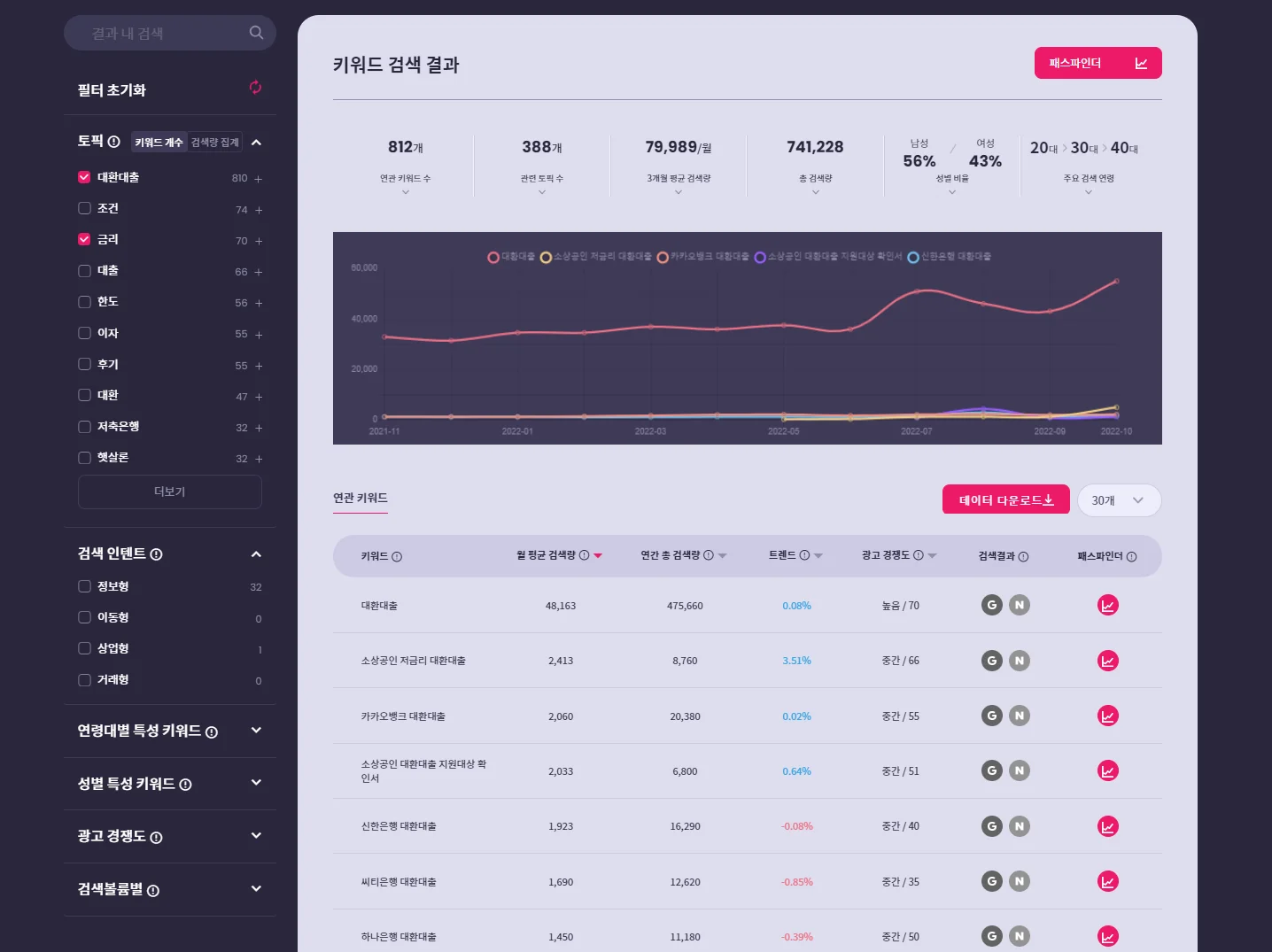Open Google results for 대환대출 row
Screen dimensions: 1272x952
point(991,606)
